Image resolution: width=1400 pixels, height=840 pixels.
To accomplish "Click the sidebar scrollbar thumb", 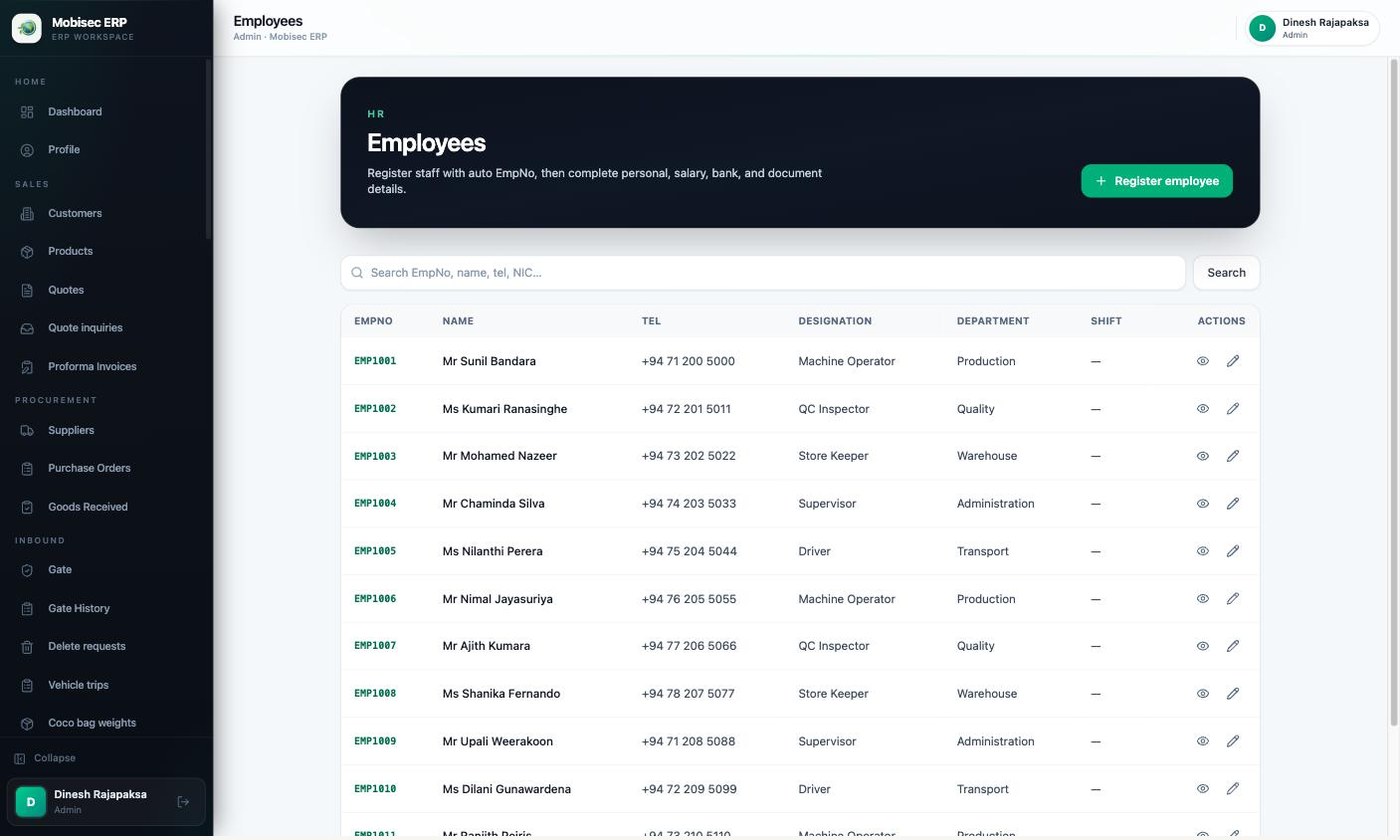I will pyautogui.click(x=208, y=148).
